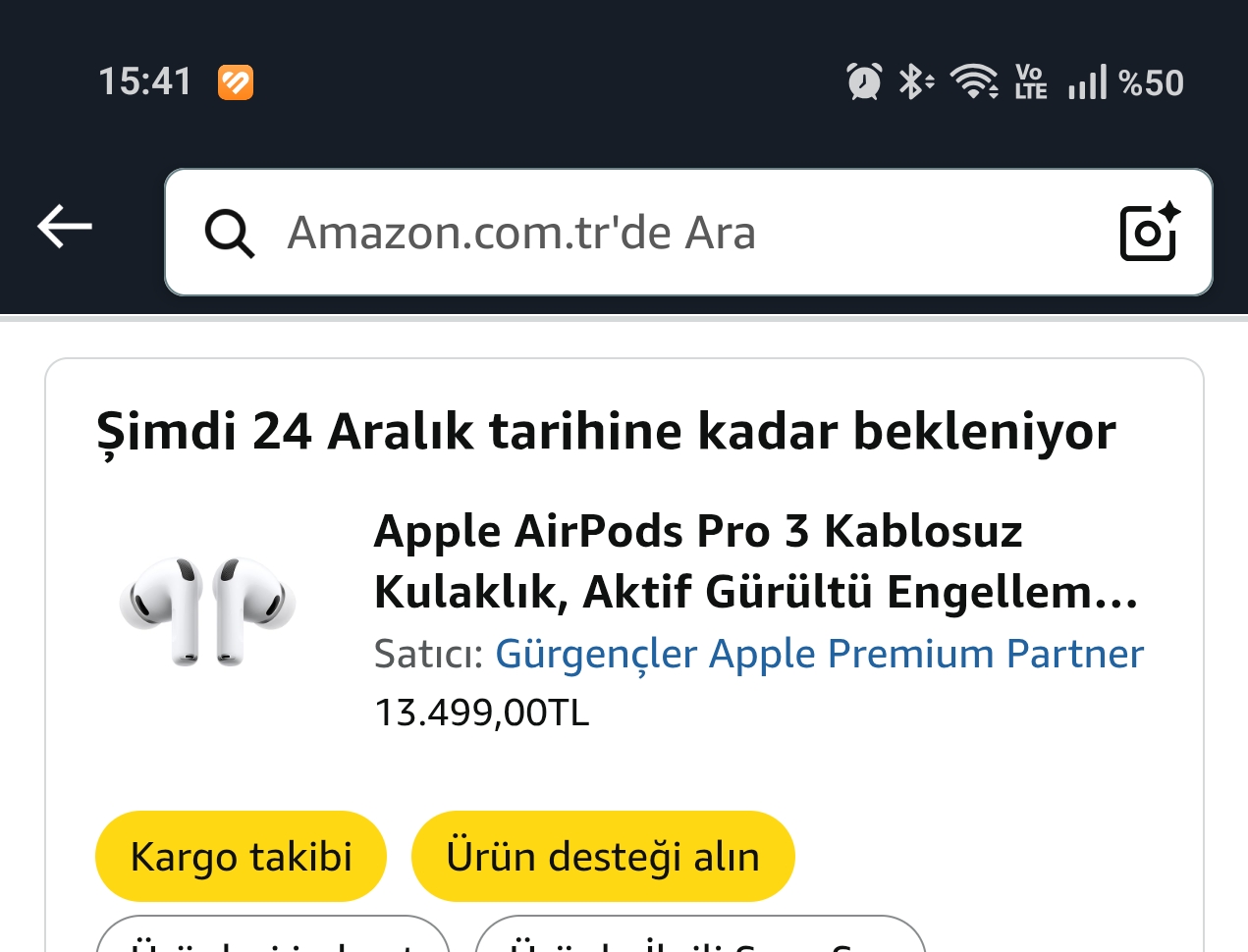
Task: Tap the 13.499,00TL price
Action: [482, 713]
